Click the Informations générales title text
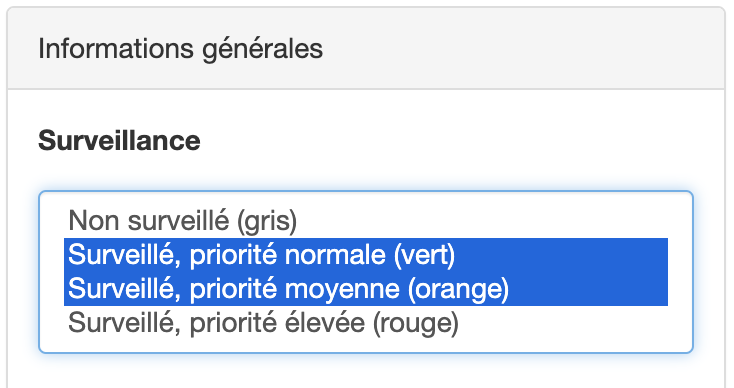 [180, 50]
